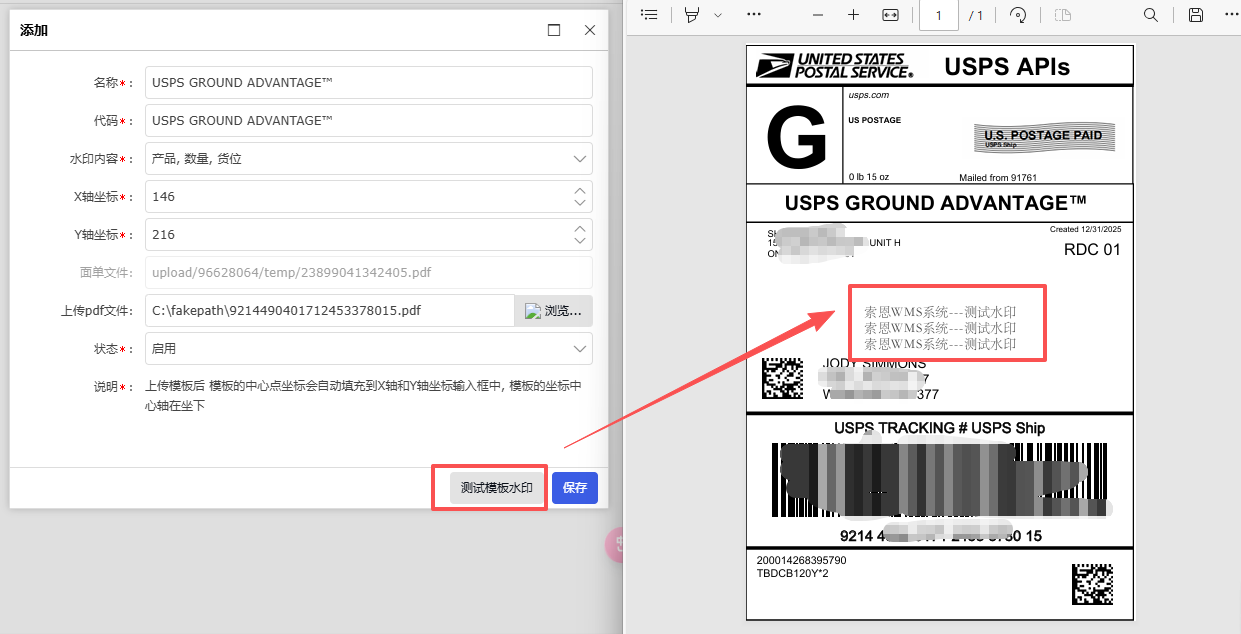Select the highlighter tool in PDF toolbar
1241x634 pixels.
pos(692,15)
